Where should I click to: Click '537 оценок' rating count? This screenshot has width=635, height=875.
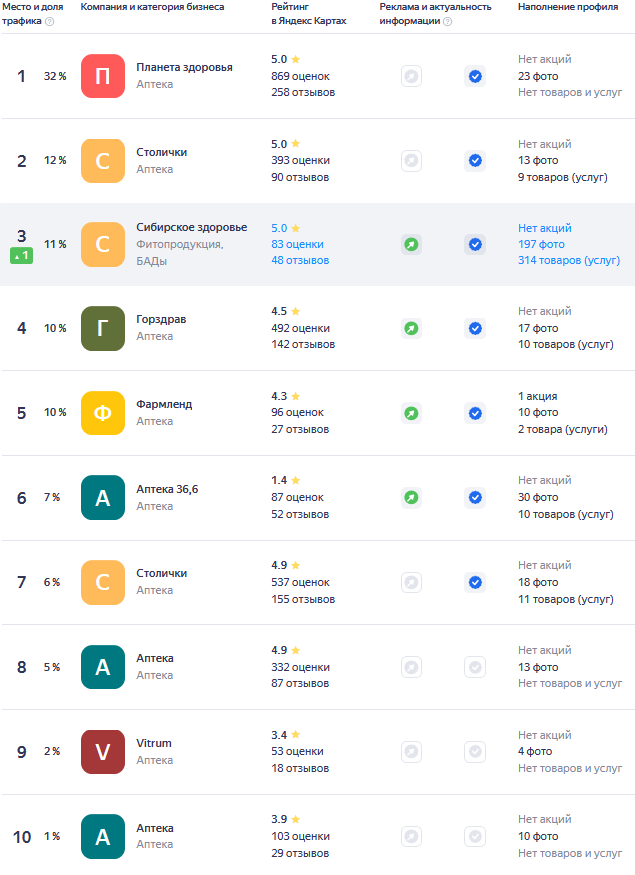click(300, 583)
